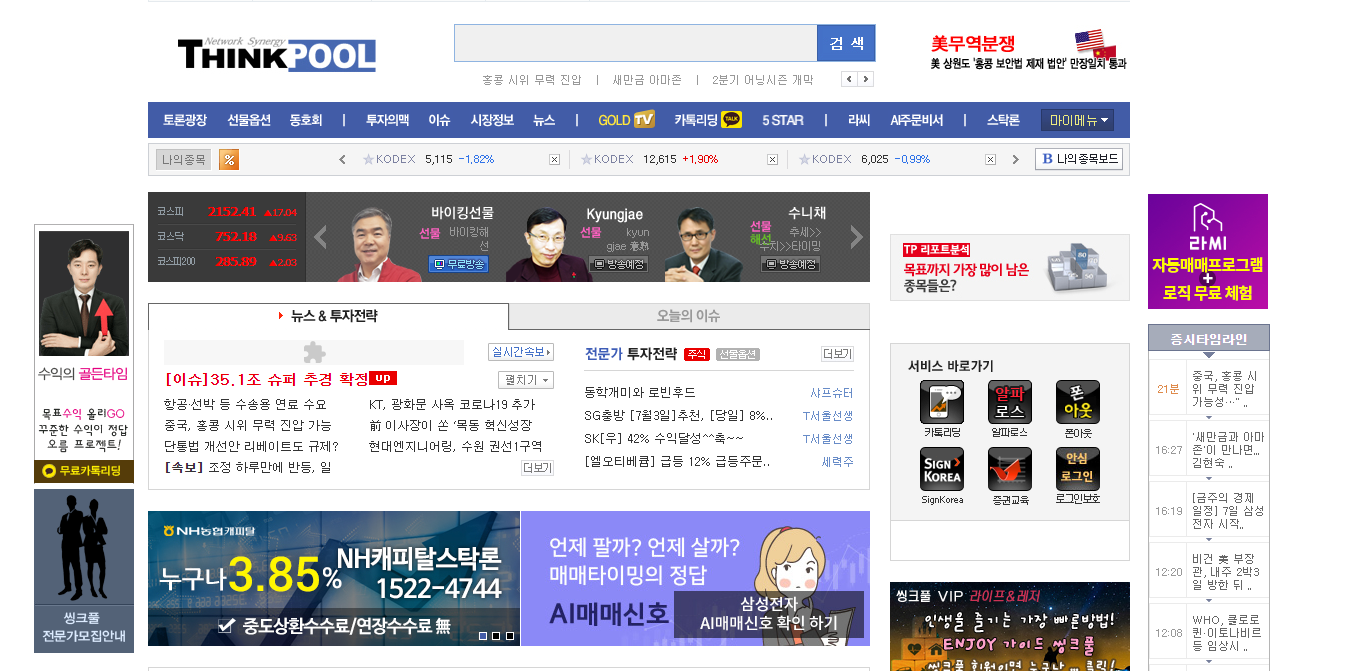Click the ThinkPool logo

pos(277,54)
